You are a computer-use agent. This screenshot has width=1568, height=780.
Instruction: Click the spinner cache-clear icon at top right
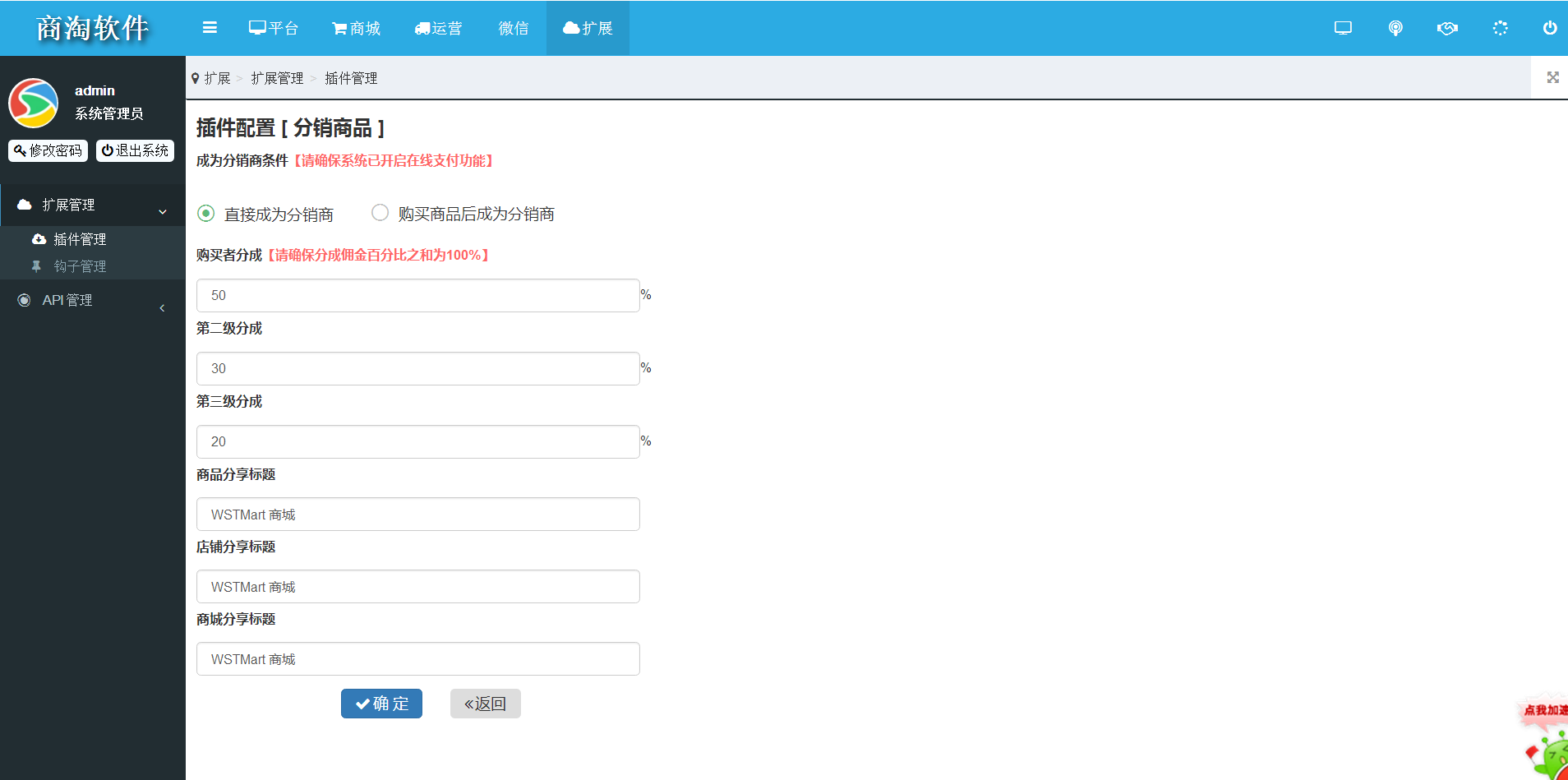click(1500, 28)
